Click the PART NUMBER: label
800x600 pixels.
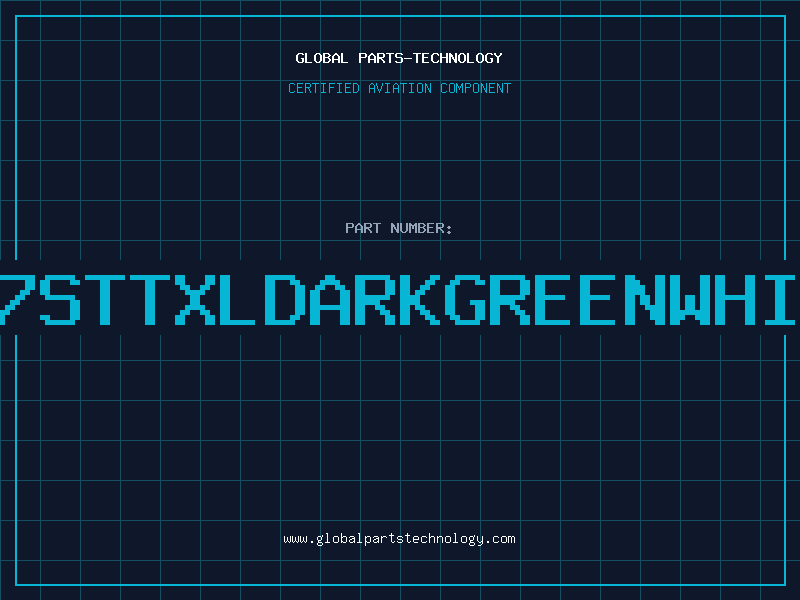point(399,228)
